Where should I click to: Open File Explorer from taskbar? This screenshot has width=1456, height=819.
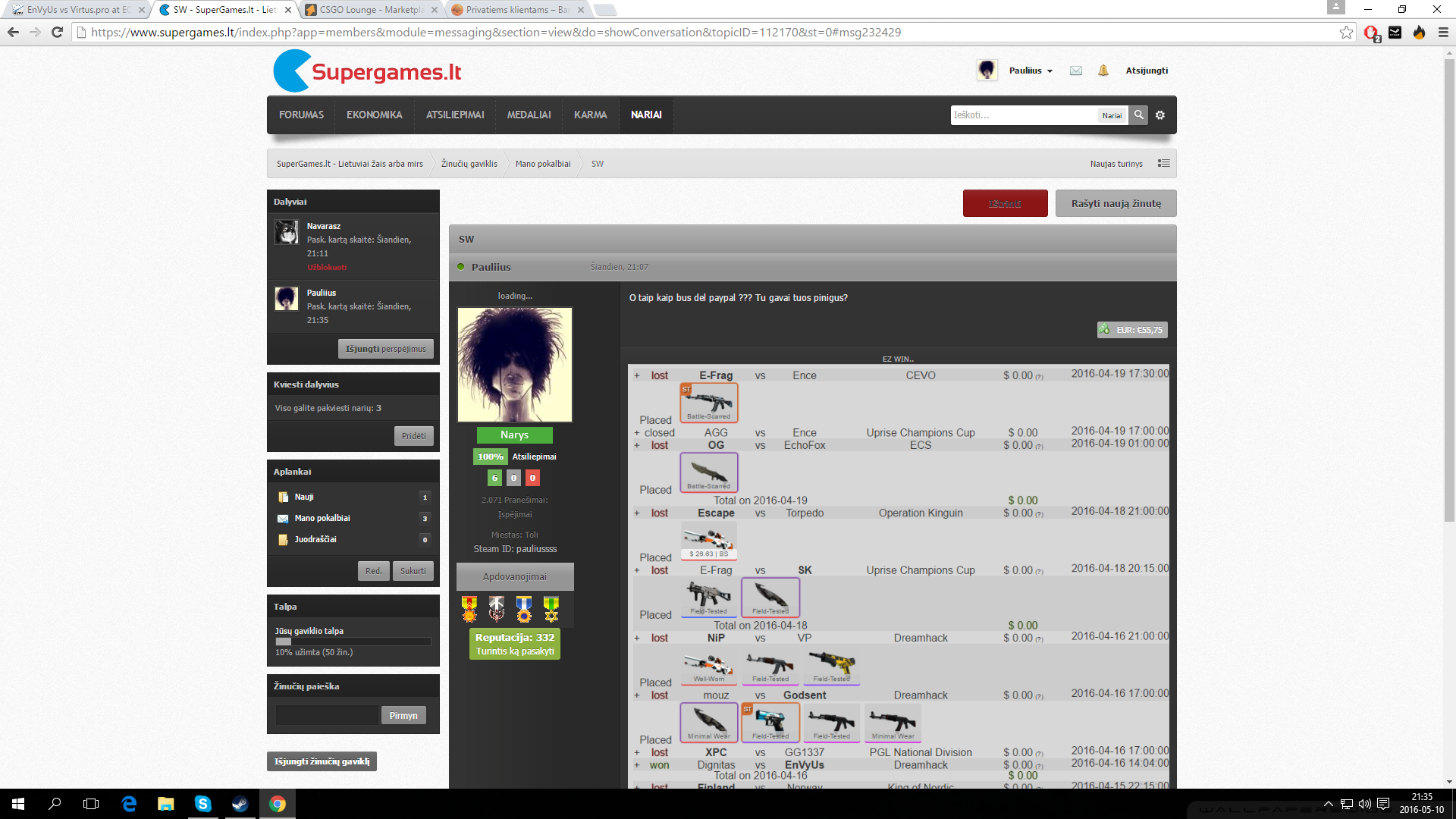pyautogui.click(x=165, y=804)
